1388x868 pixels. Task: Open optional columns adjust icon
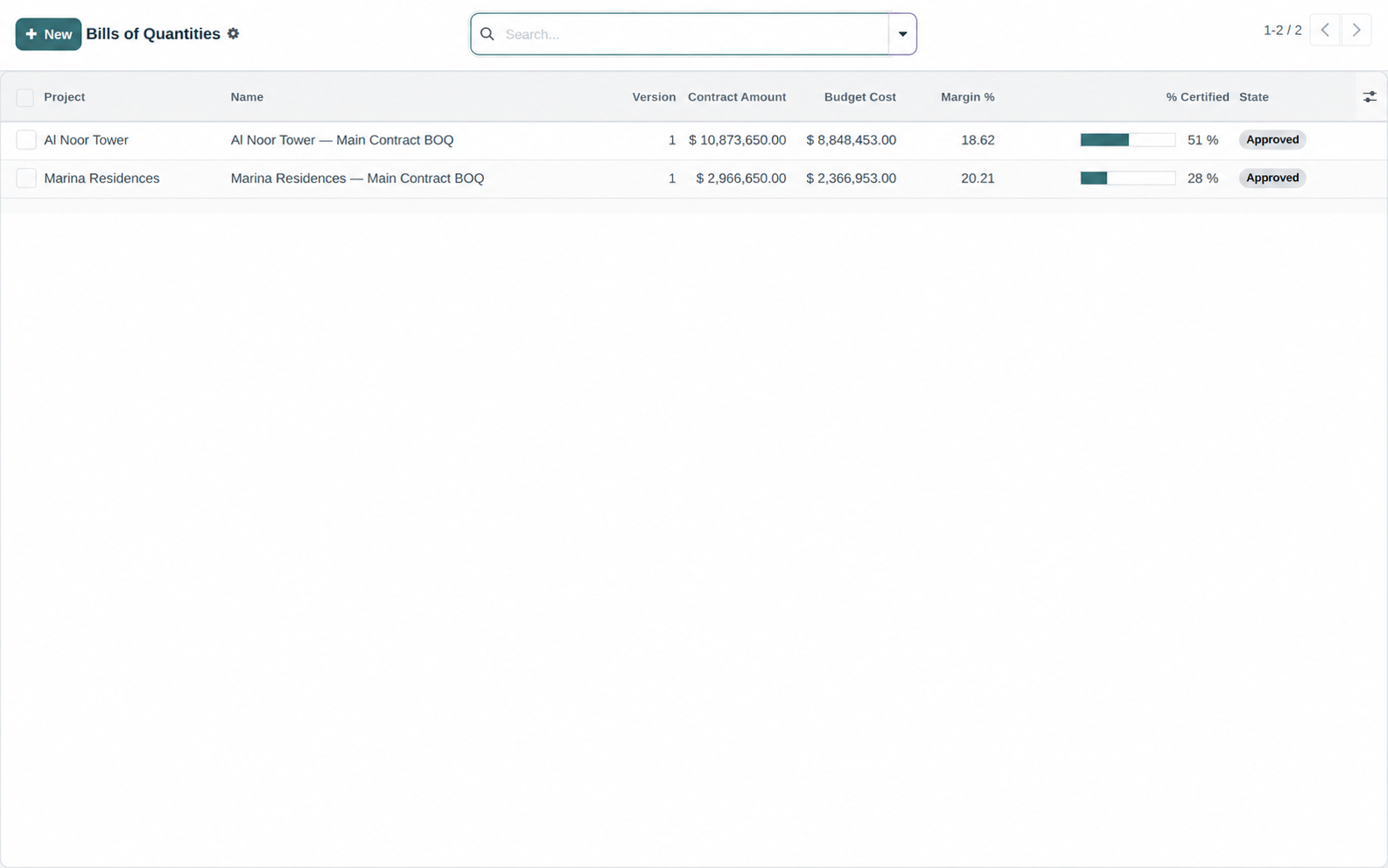pos(1370,97)
